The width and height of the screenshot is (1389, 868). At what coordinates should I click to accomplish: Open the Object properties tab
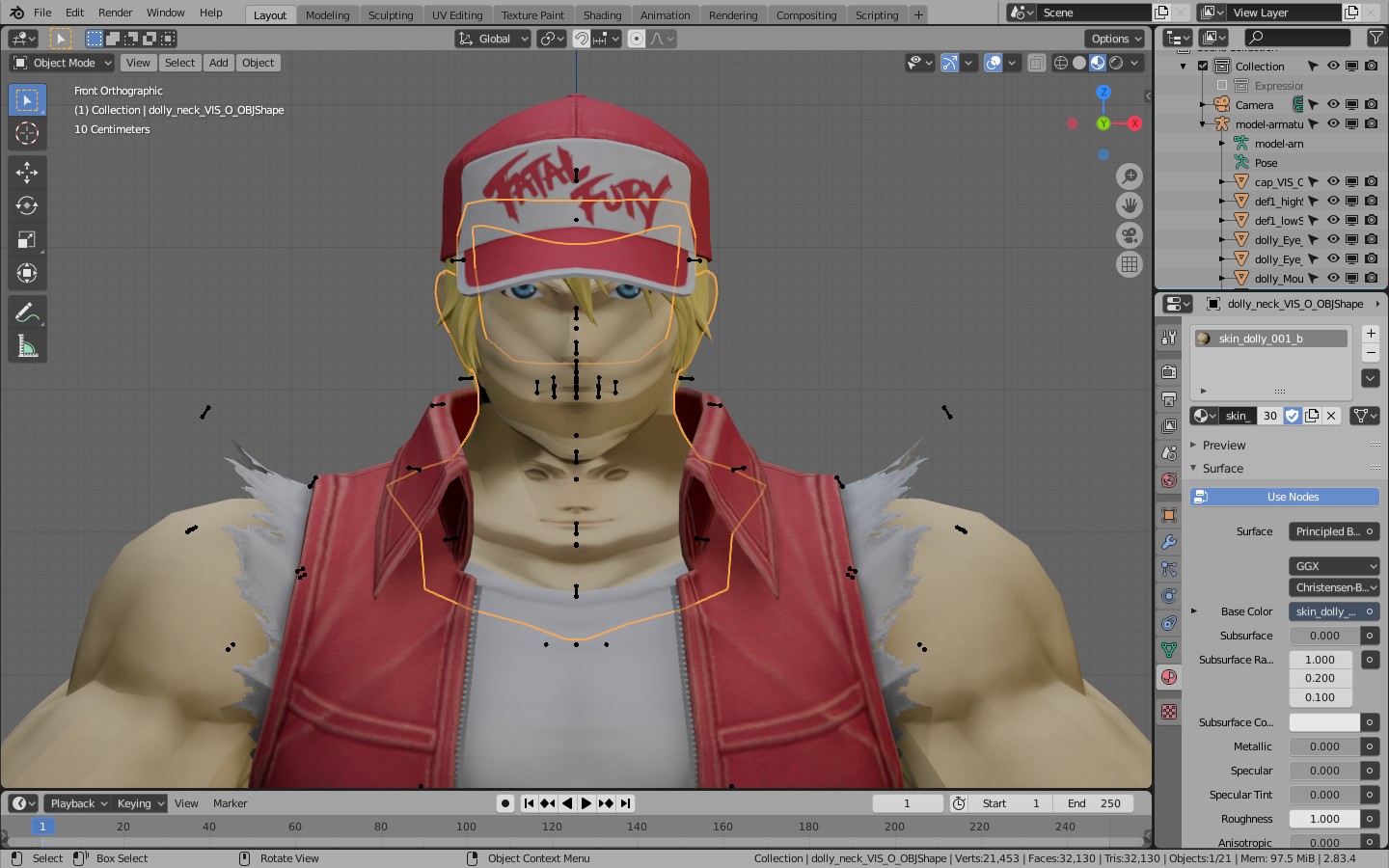(1169, 515)
